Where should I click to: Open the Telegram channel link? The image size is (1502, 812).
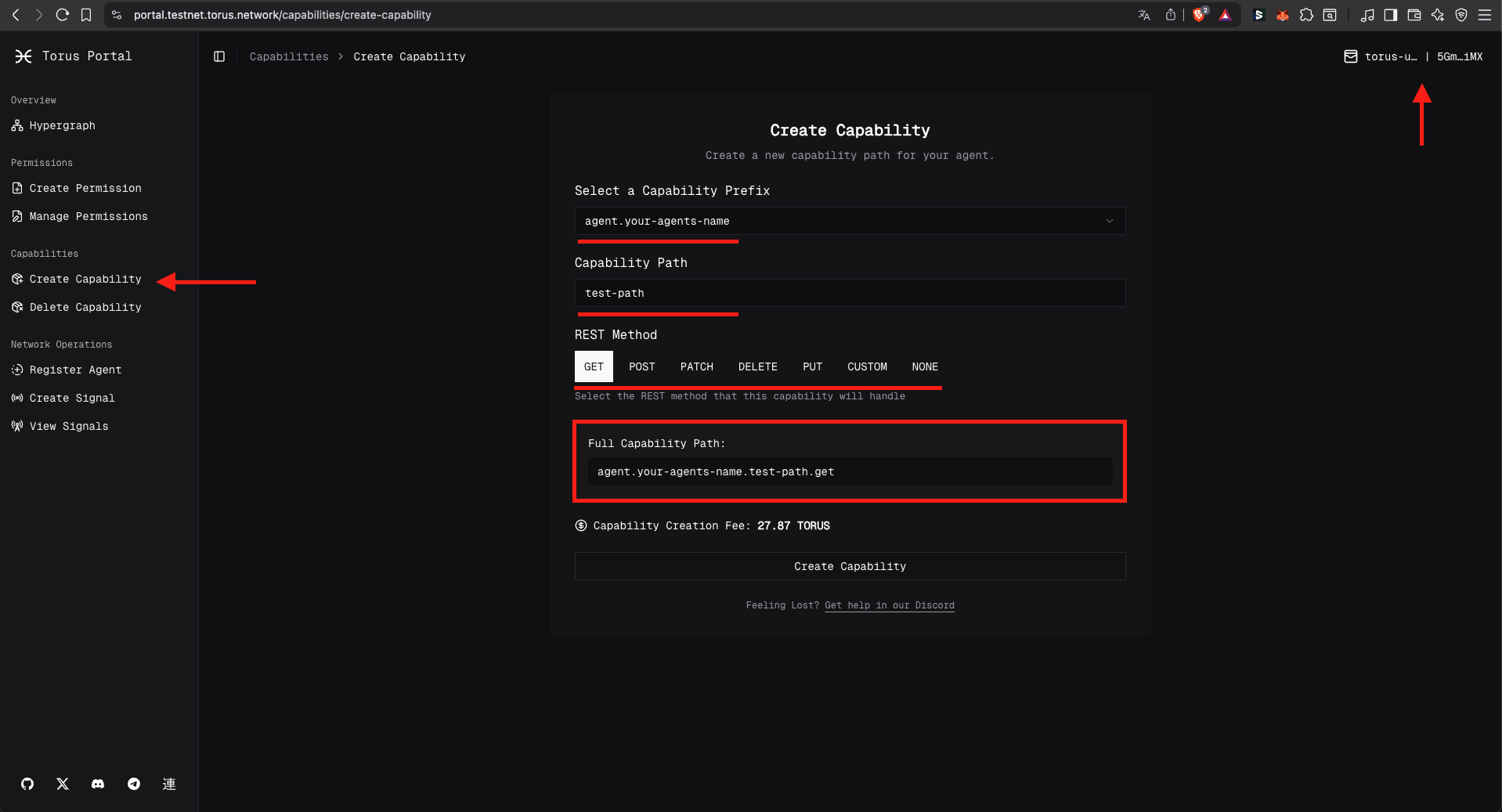point(133,784)
